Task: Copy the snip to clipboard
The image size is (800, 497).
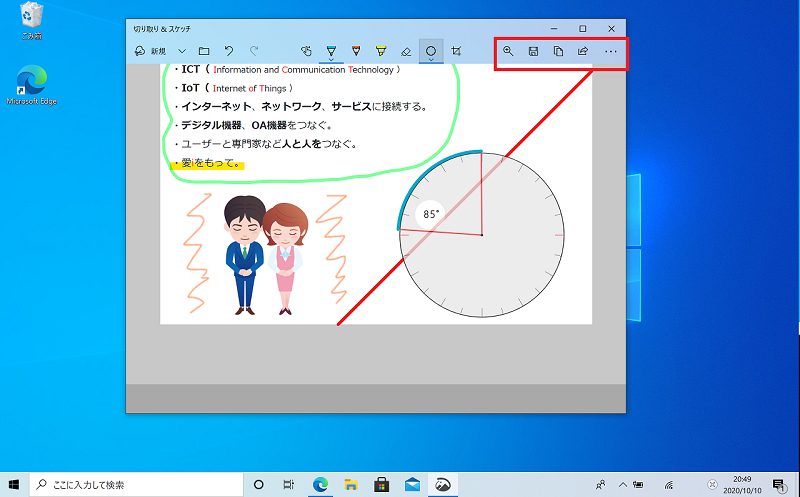Action: pyautogui.click(x=558, y=51)
